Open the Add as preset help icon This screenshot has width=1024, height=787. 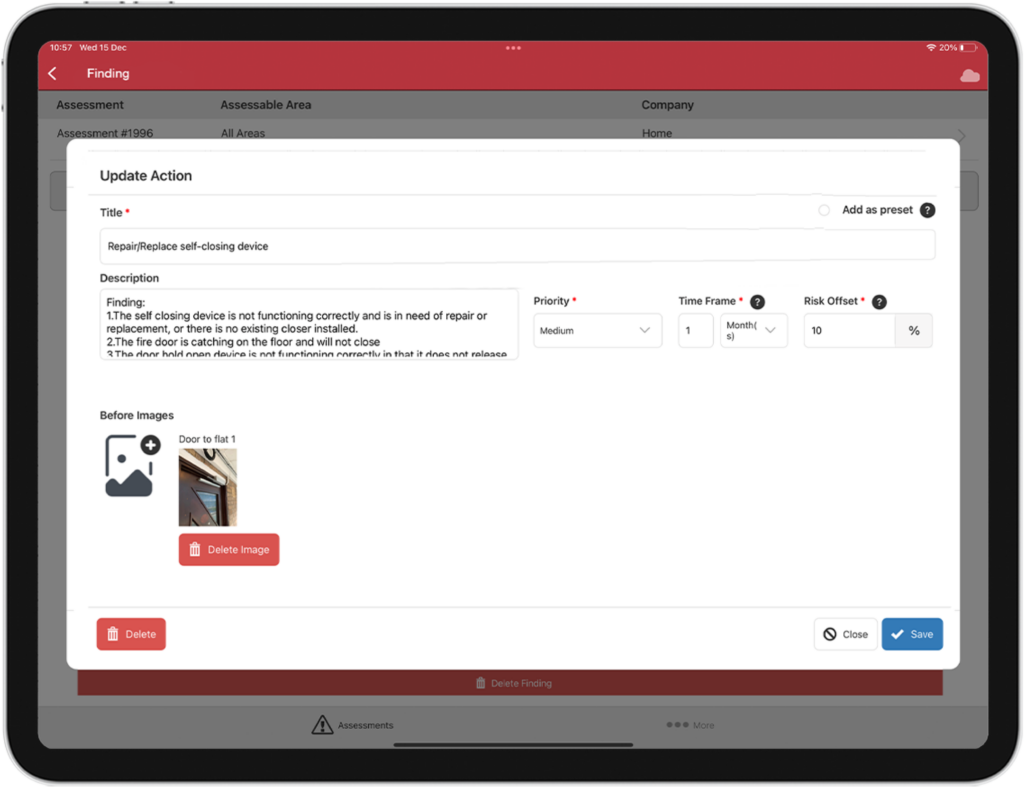pos(927,210)
